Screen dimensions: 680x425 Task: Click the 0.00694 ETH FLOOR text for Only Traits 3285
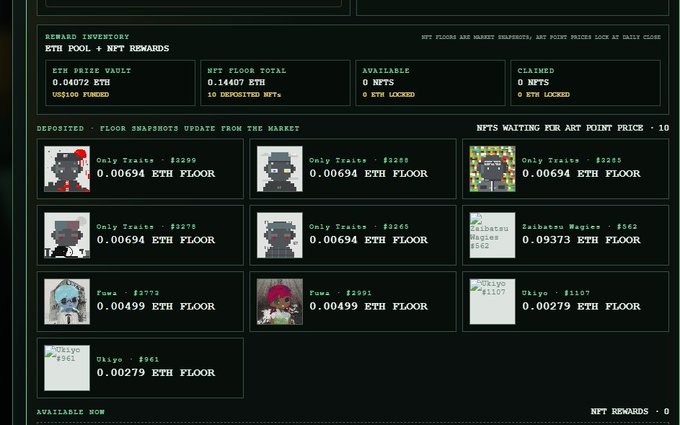pos(581,173)
